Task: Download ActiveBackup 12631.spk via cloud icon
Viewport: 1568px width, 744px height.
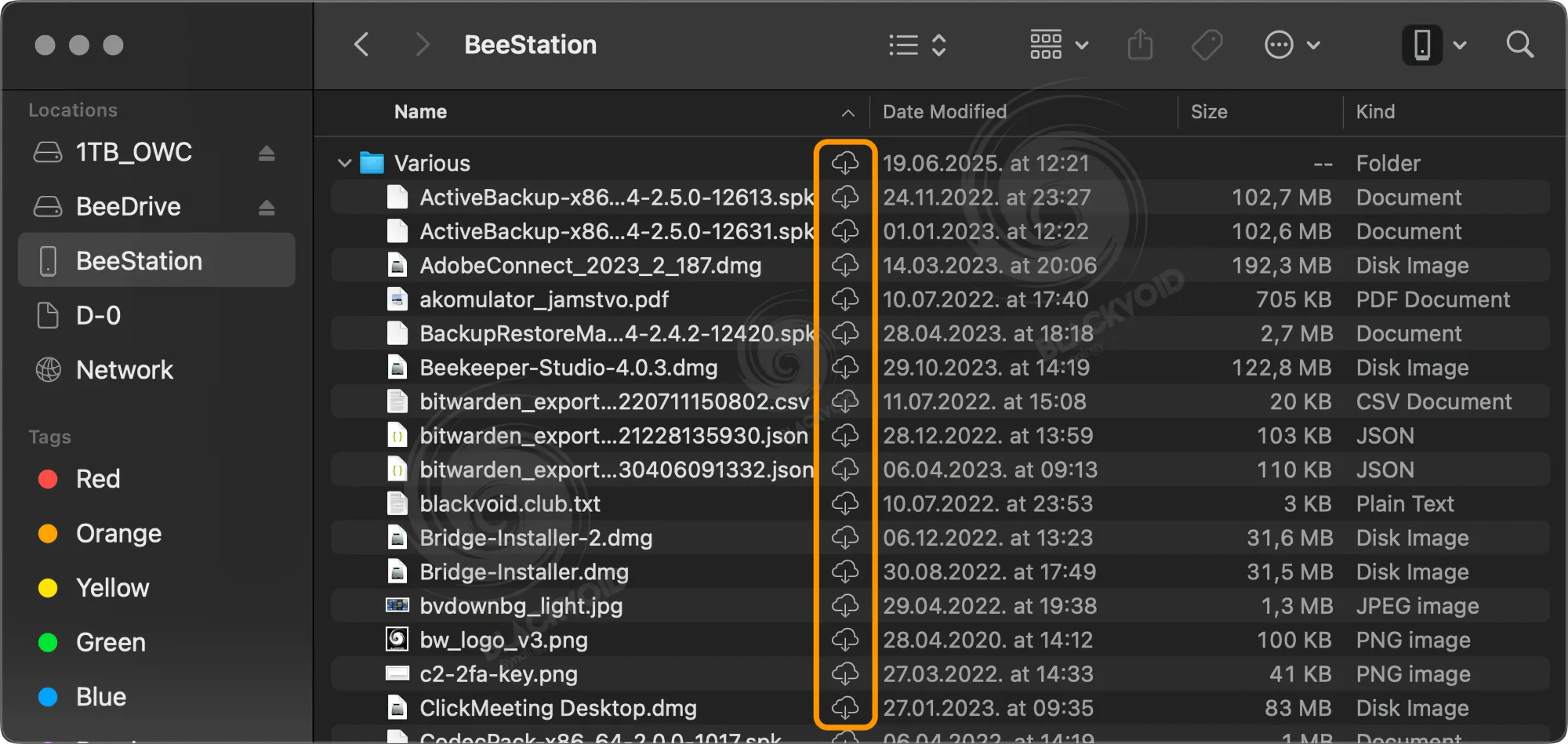Action: coord(845,231)
